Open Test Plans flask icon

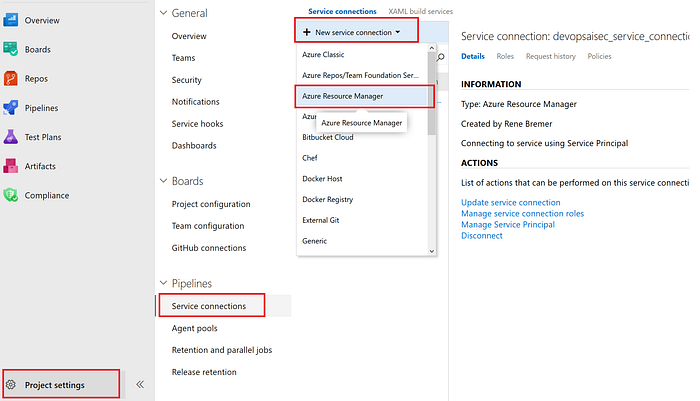11,137
